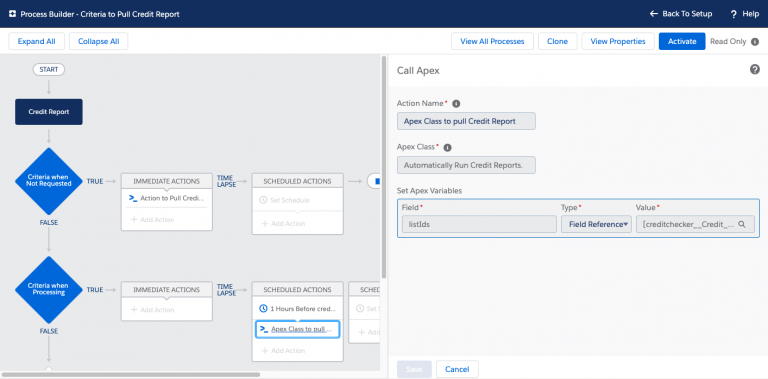Click the disabled Save button
The width and height of the screenshot is (768, 379).
point(414,369)
